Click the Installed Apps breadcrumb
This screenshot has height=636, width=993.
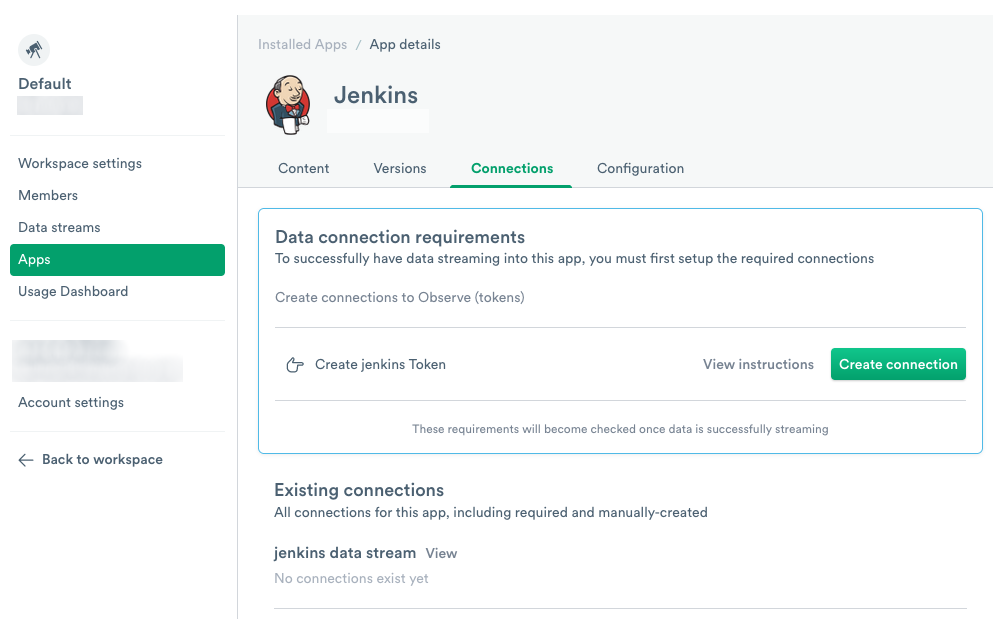(302, 44)
